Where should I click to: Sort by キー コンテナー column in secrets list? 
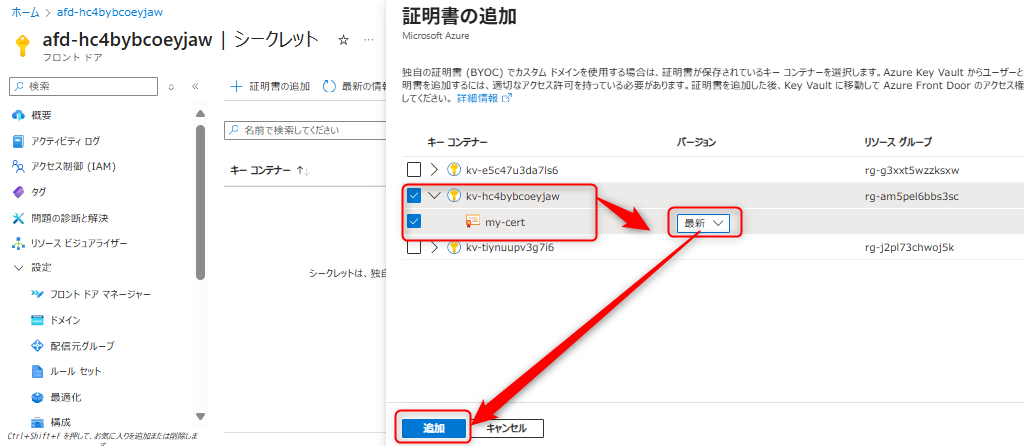[270, 170]
